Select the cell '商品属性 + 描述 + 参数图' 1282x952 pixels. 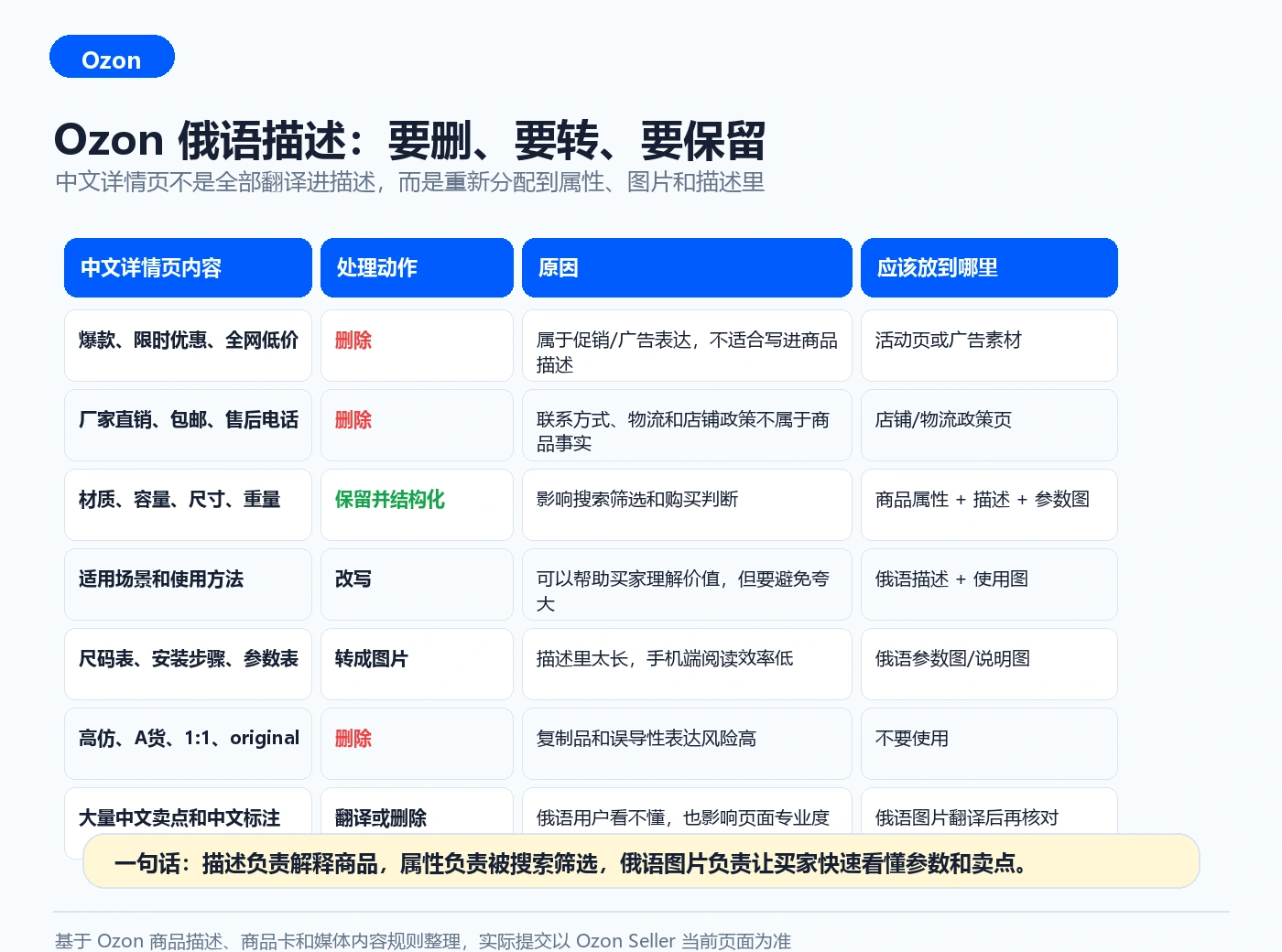coord(989,504)
